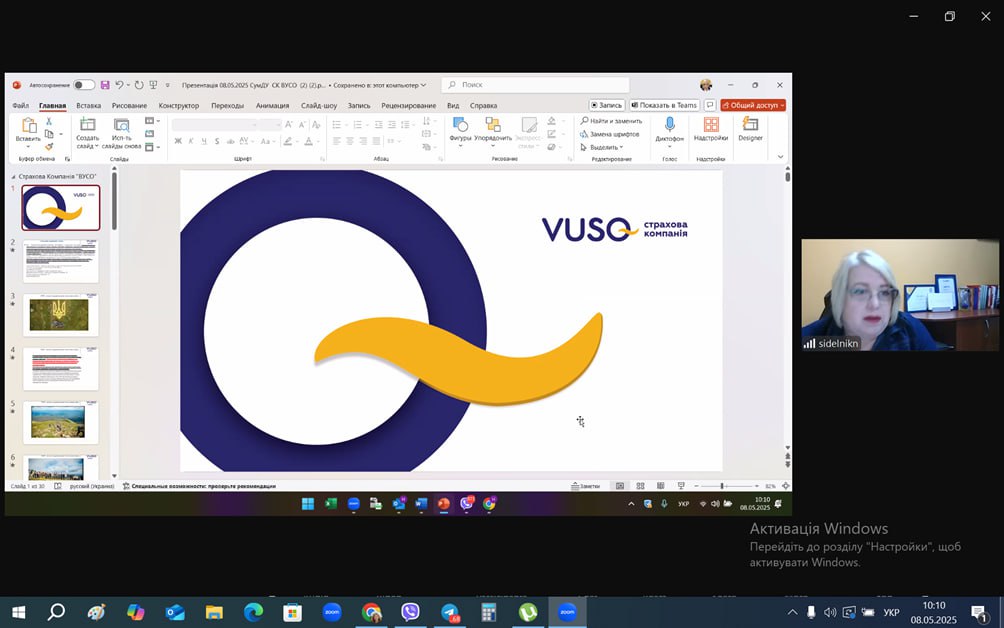Switch to Slide Sorter view icon
Image resolution: width=1004 pixels, height=628 pixels.
pyautogui.click(x=640, y=486)
